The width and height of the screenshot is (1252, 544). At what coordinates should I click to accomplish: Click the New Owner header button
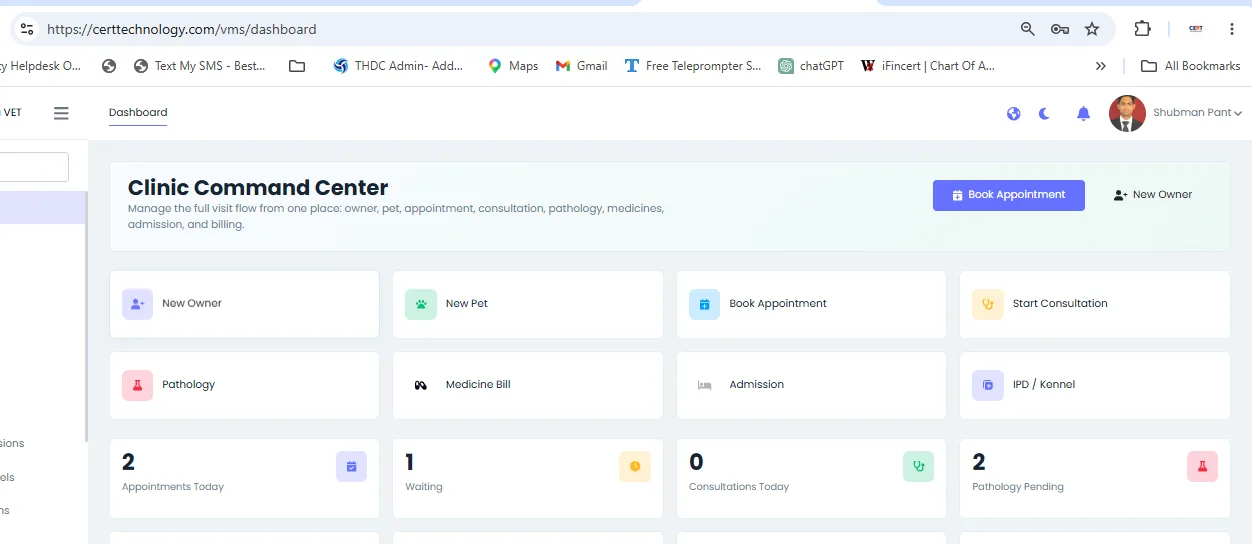pyautogui.click(x=1153, y=195)
